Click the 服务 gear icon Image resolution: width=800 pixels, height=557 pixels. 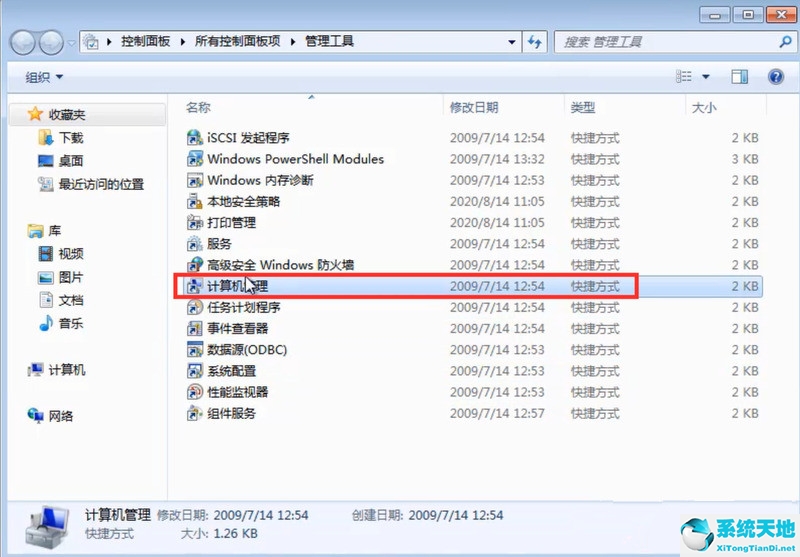click(x=194, y=244)
